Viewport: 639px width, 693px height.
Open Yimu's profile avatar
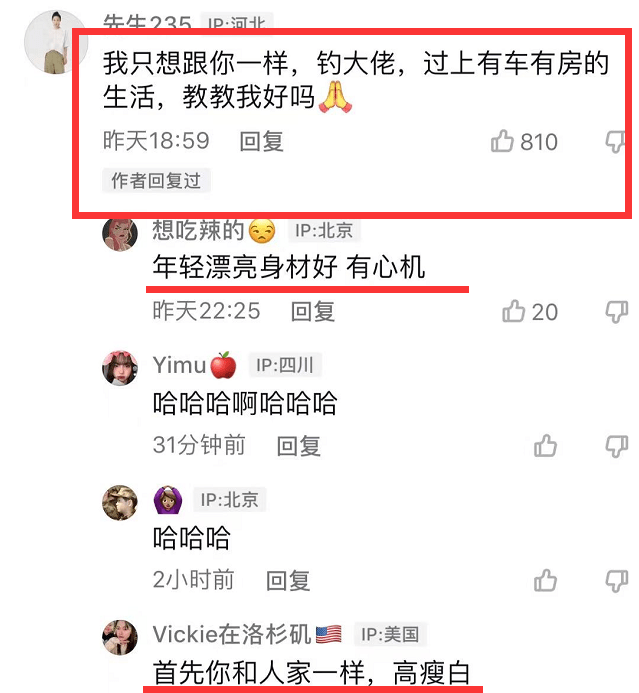[120, 368]
